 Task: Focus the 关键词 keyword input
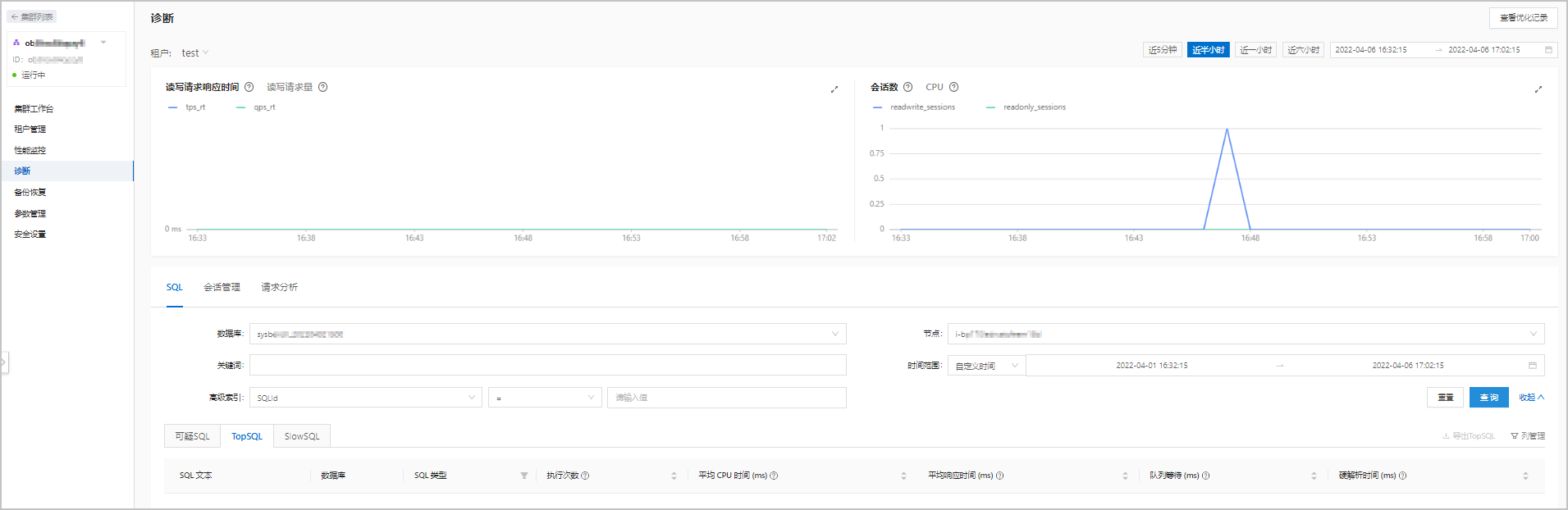(x=547, y=365)
